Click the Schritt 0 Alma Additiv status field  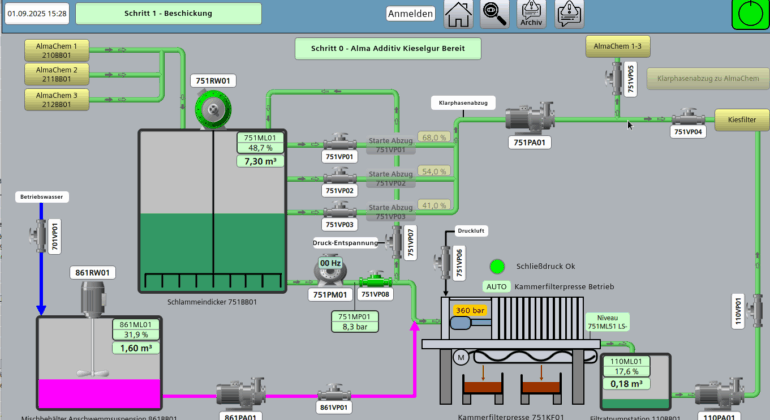(388, 48)
